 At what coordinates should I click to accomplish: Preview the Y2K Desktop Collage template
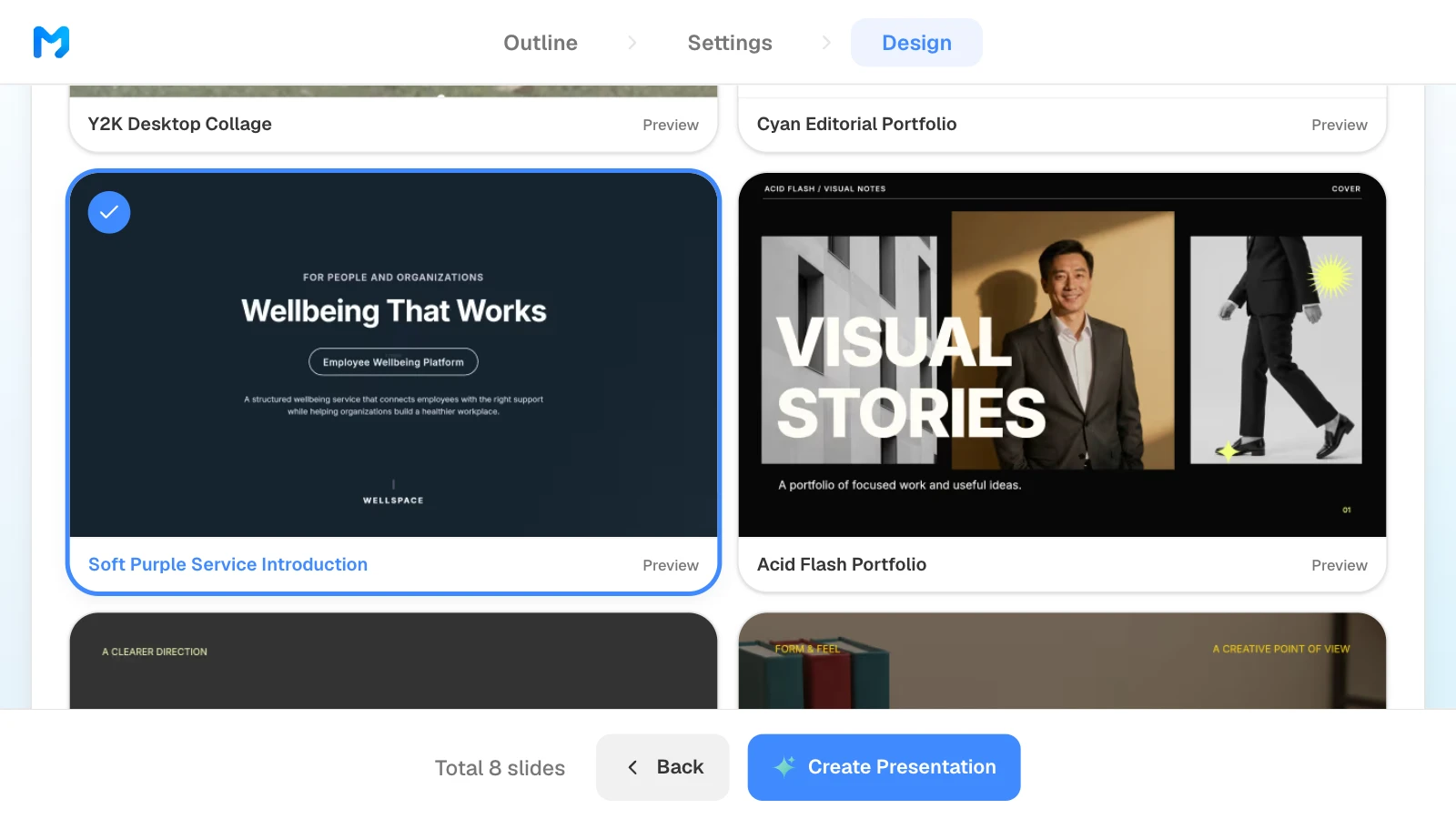[671, 125]
